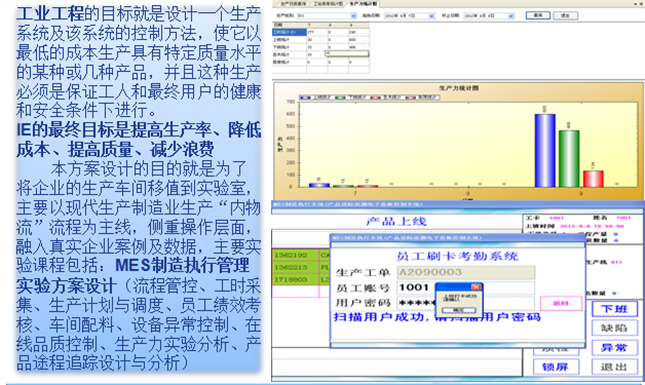Select the highlighted 工时统计 row header
Image resolution: width=645 pixels, height=385 pixels.
289,32
